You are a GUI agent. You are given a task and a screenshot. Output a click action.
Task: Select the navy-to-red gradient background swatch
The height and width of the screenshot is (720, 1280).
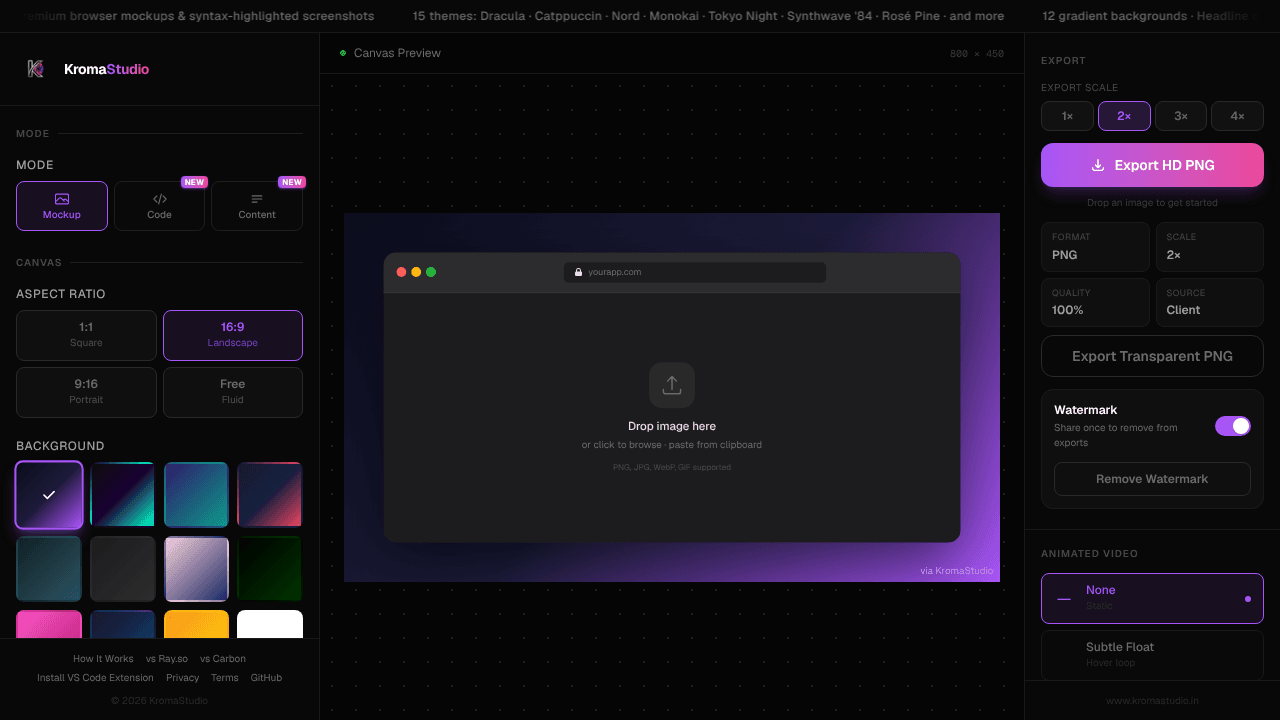(270, 495)
